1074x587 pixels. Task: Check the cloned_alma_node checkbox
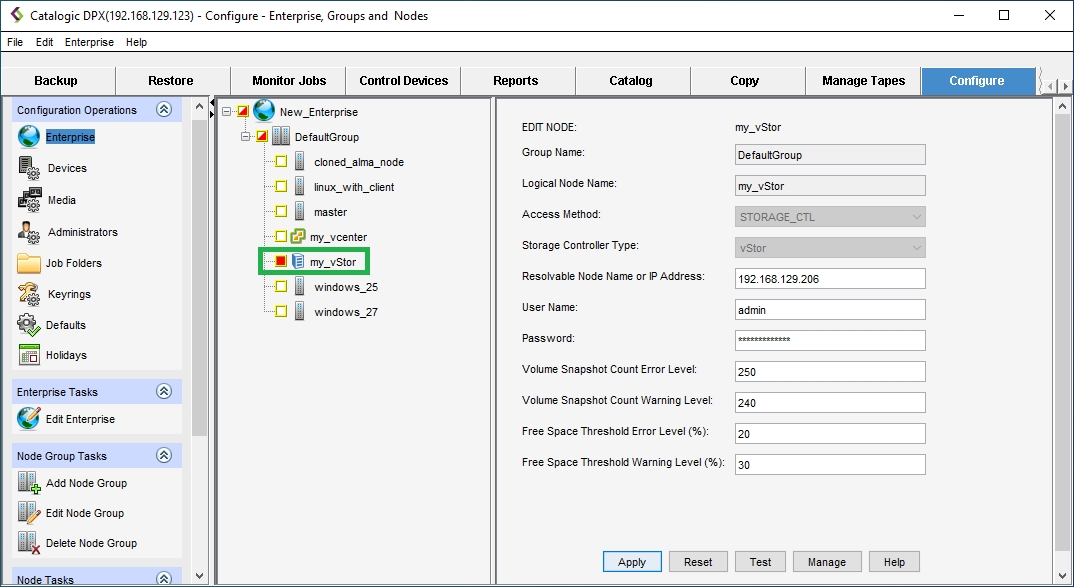281,162
